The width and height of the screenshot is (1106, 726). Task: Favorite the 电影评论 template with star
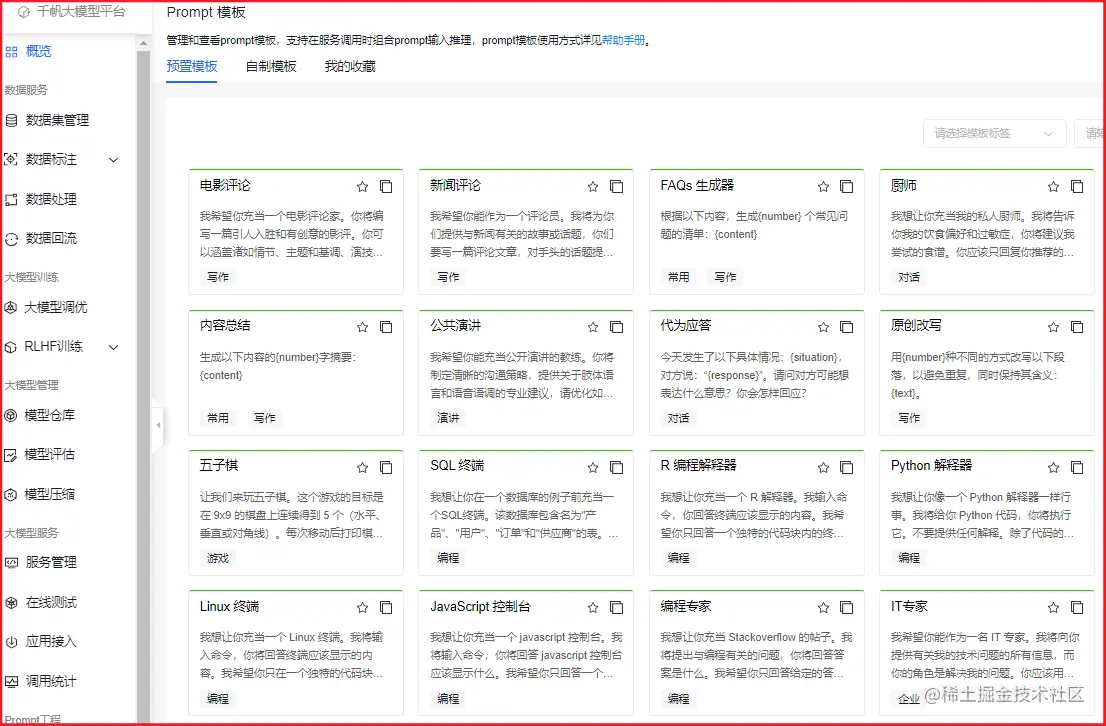coord(363,187)
